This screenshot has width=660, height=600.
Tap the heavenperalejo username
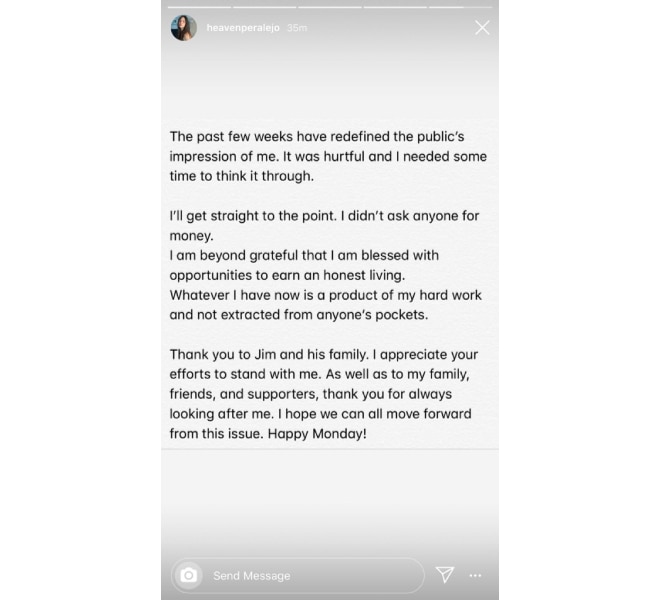[x=243, y=28]
